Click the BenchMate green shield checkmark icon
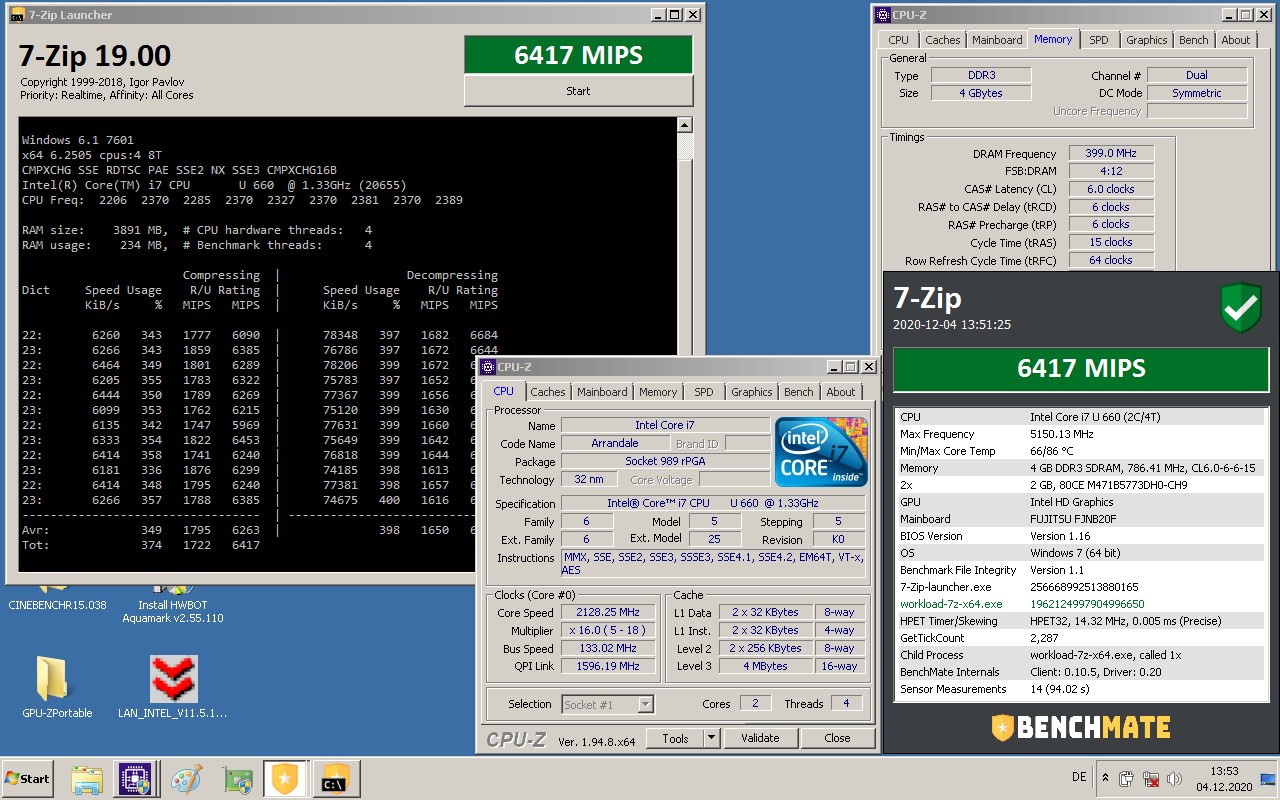 (x=1241, y=308)
